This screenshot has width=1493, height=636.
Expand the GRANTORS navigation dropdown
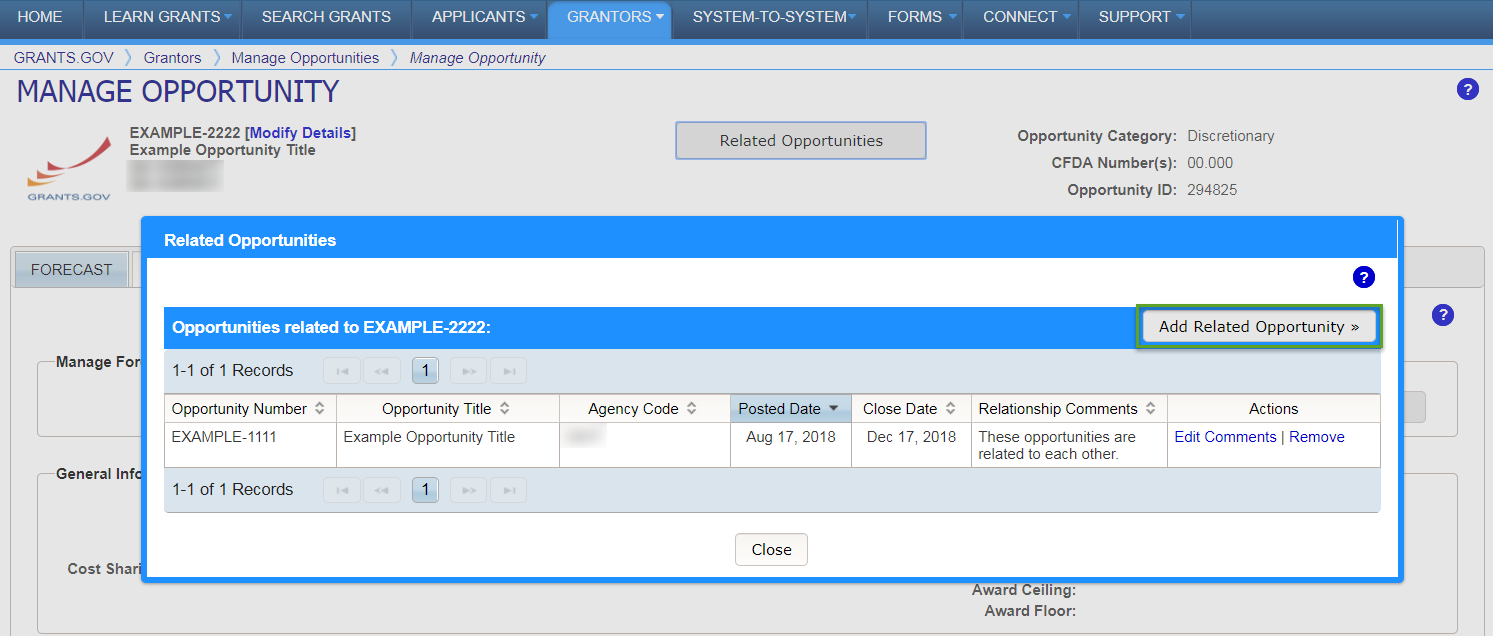pos(609,17)
